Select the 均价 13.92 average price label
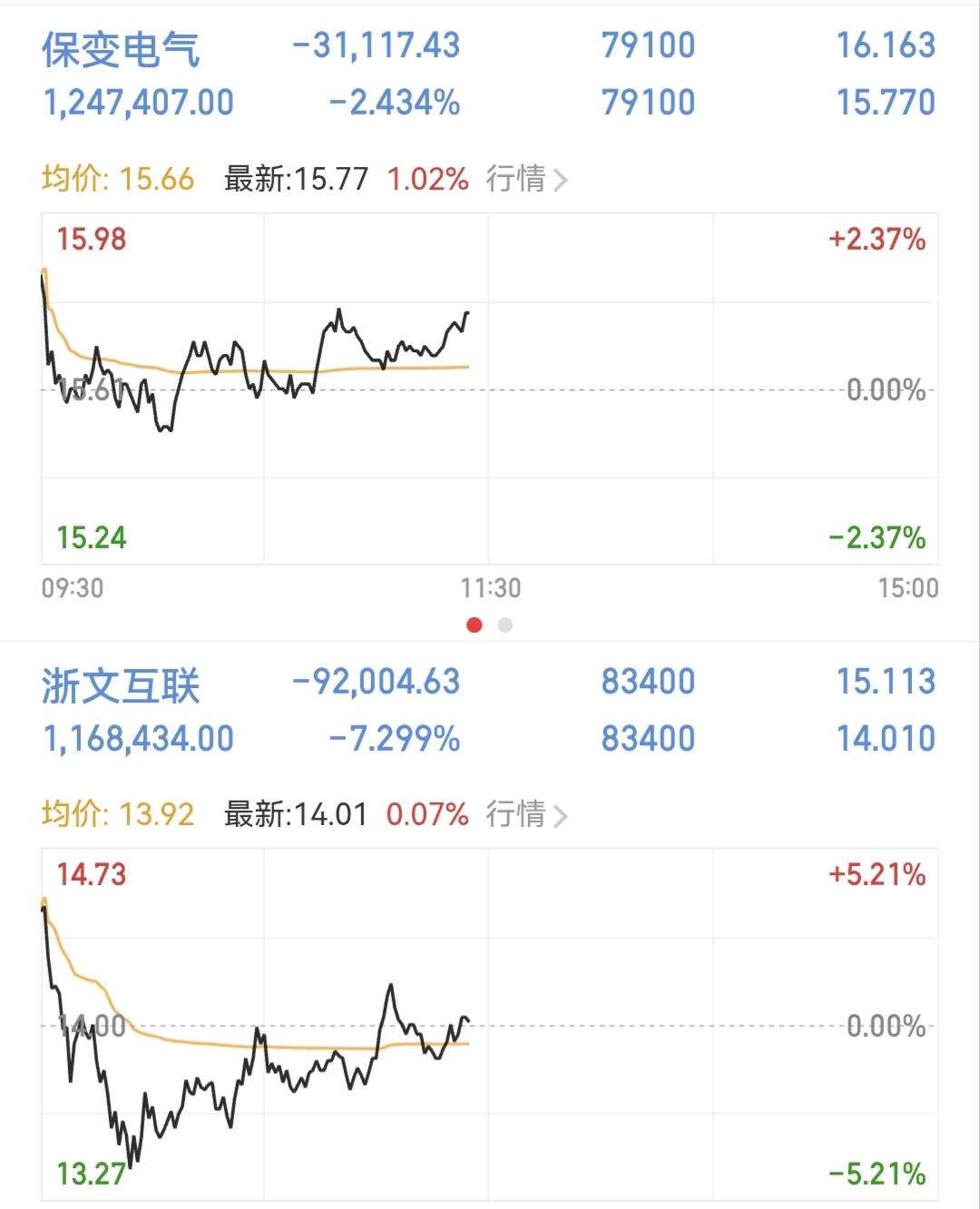Screen dimensions: 980x1209 coord(118,814)
